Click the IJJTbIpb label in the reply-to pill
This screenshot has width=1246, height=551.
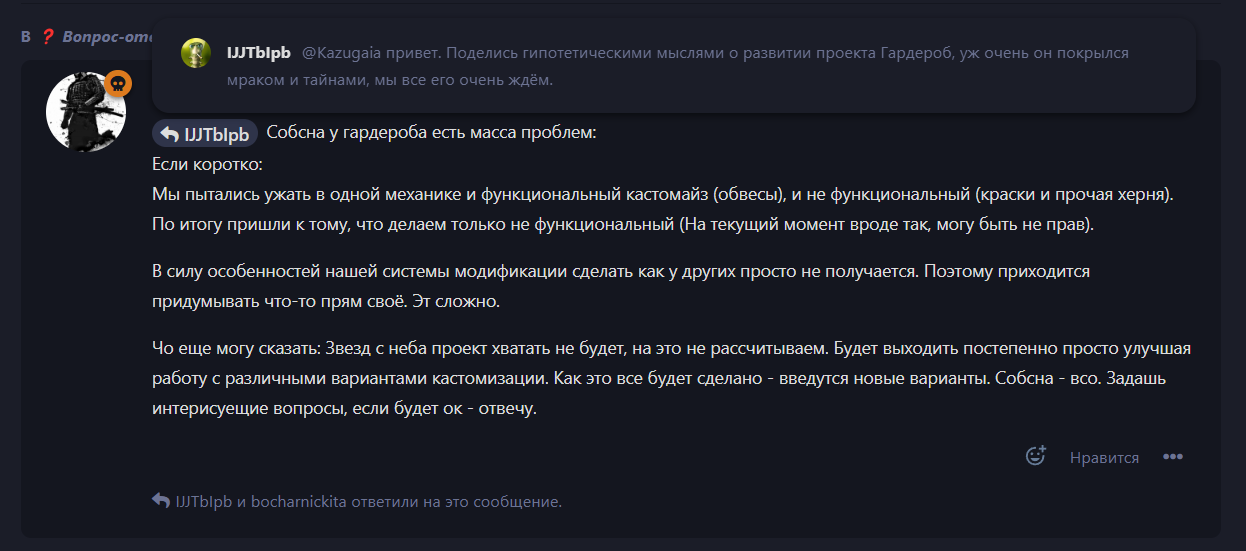217,134
